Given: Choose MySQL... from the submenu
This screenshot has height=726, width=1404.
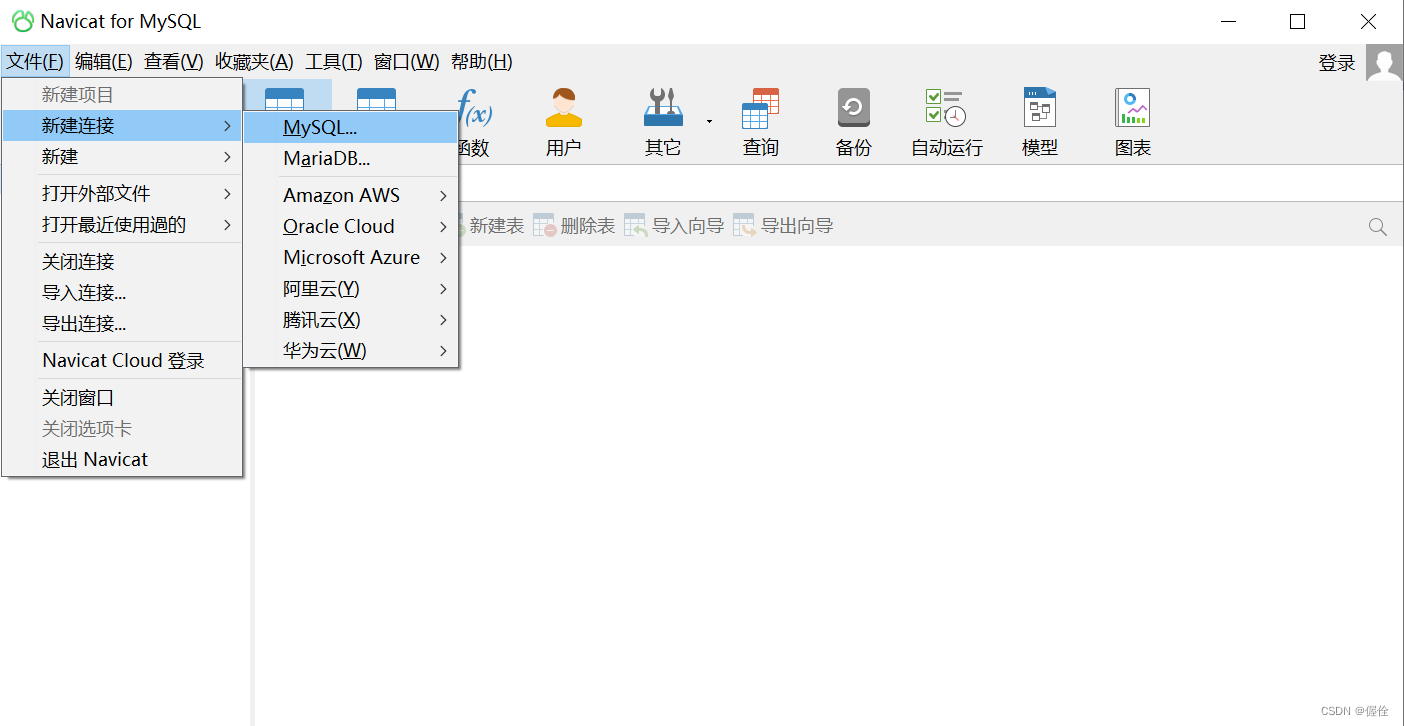Looking at the screenshot, I should pos(351,127).
